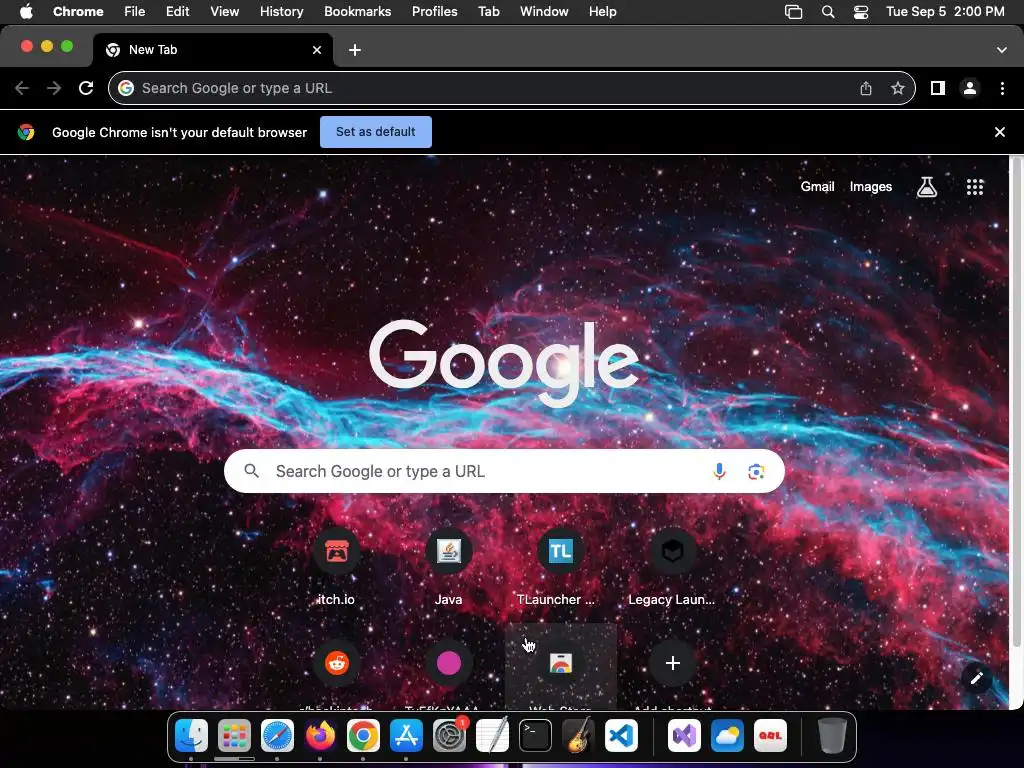Open the Legacy Launcher shortcut
The height and width of the screenshot is (768, 1024).
pyautogui.click(x=673, y=568)
